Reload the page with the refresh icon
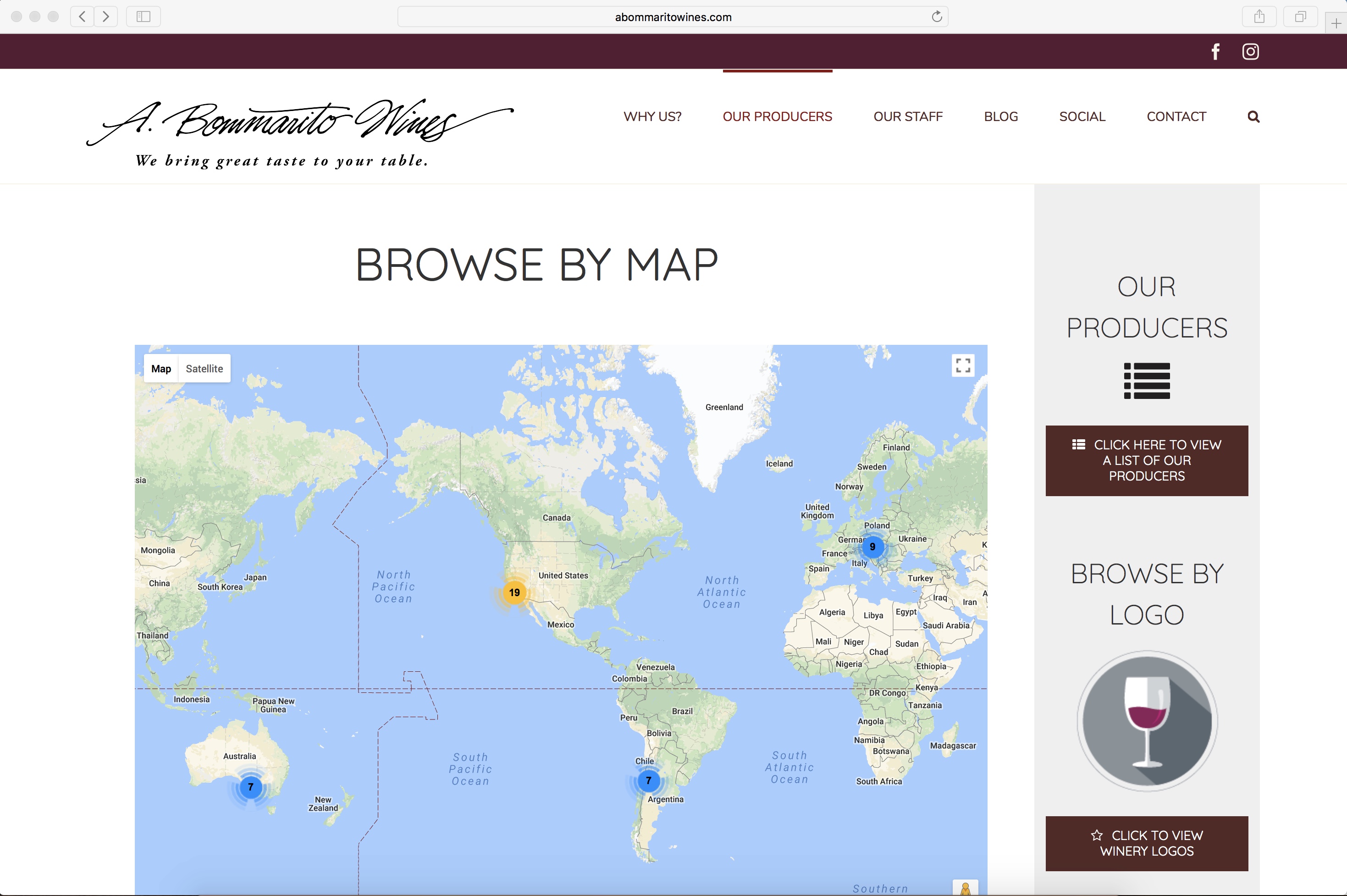The width and height of the screenshot is (1347, 896). (937, 17)
